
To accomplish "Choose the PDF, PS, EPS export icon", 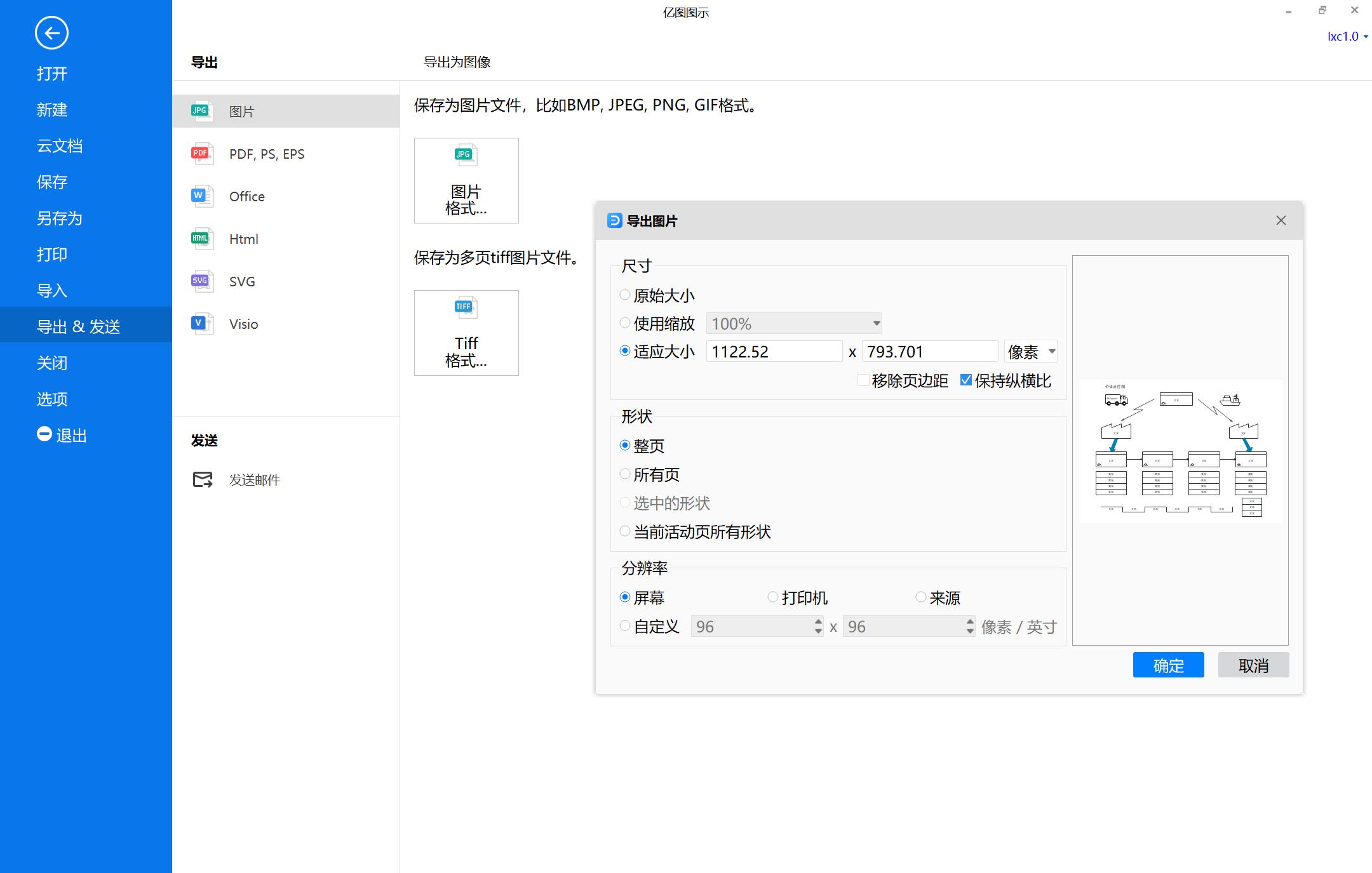I will [x=201, y=154].
